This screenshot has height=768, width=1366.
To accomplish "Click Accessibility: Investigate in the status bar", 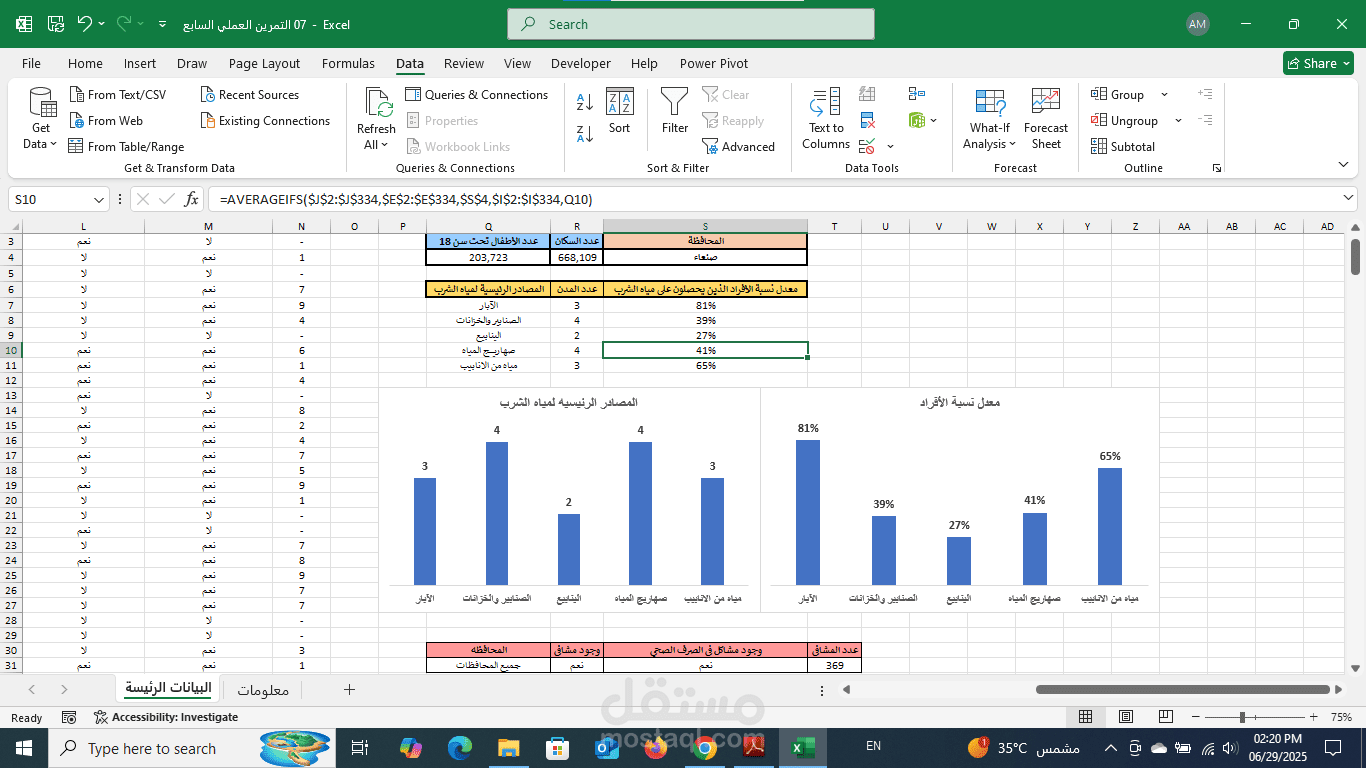I will click(166, 717).
